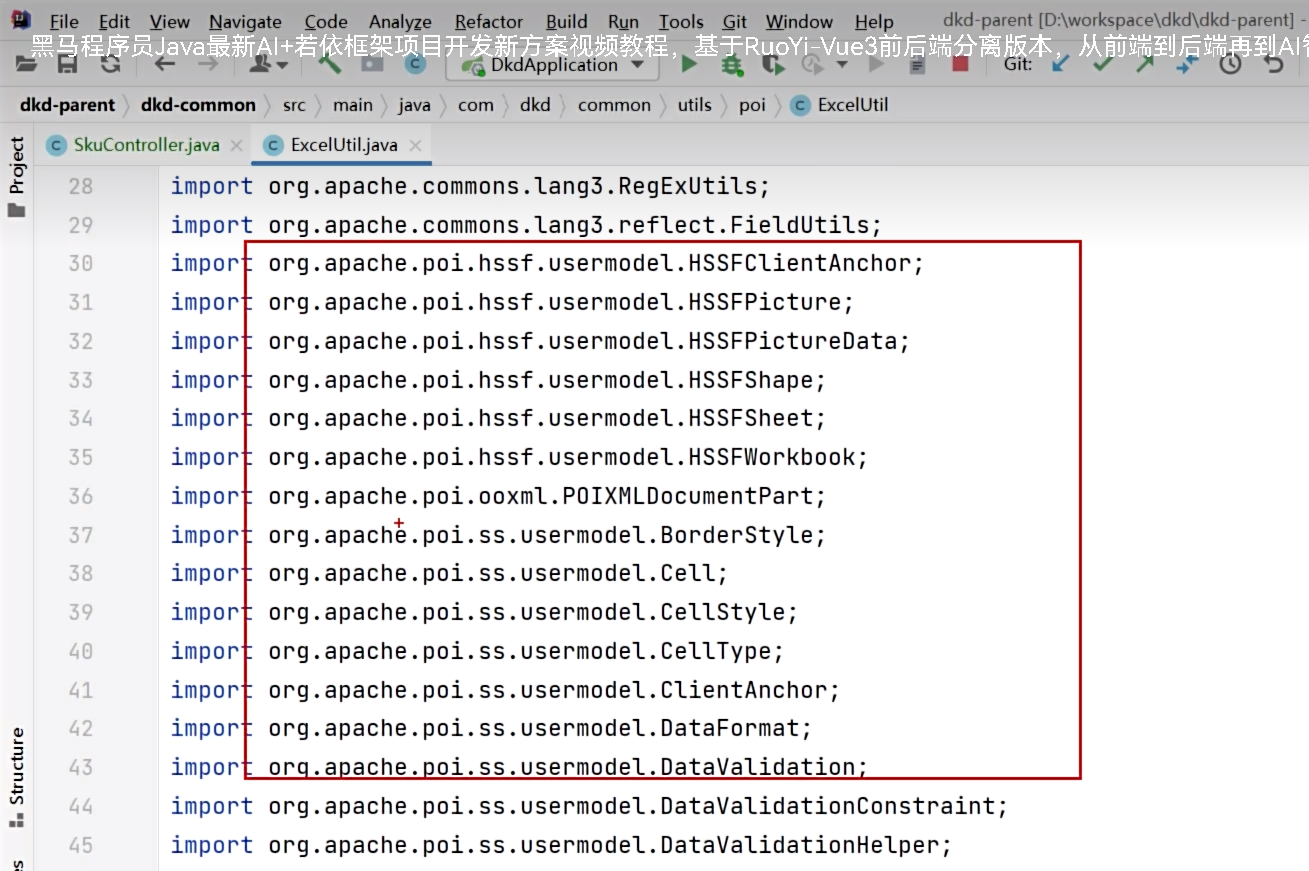Click the profiler run icon

click(812, 65)
